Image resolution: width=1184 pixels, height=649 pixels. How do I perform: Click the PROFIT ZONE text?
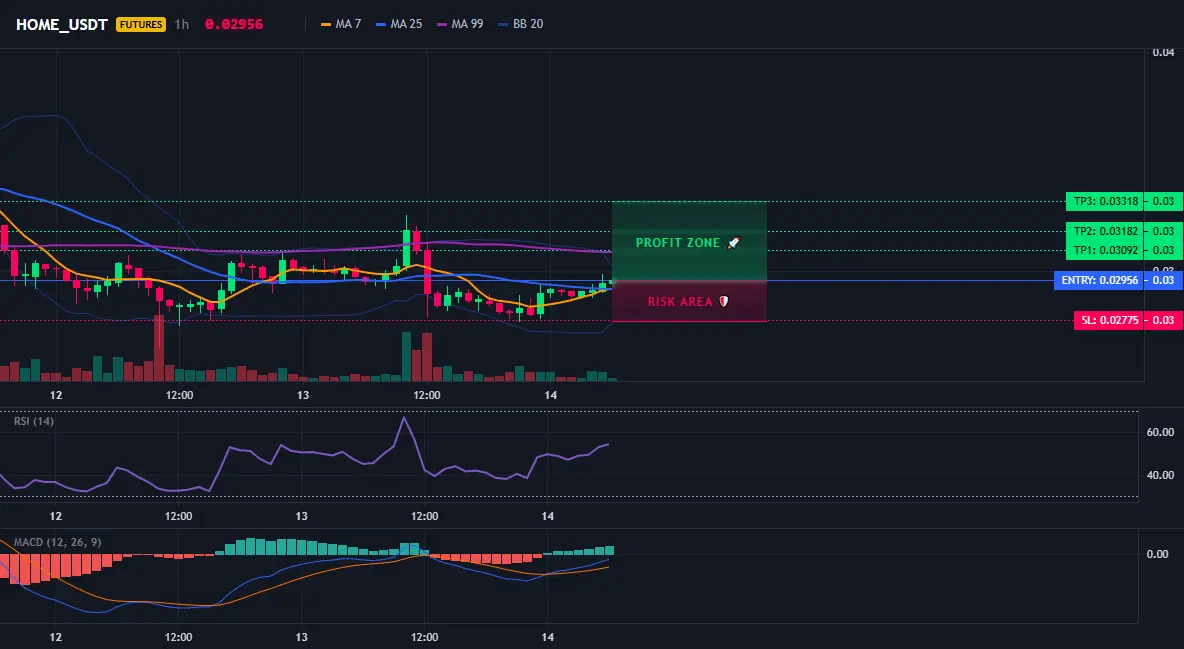(677, 243)
